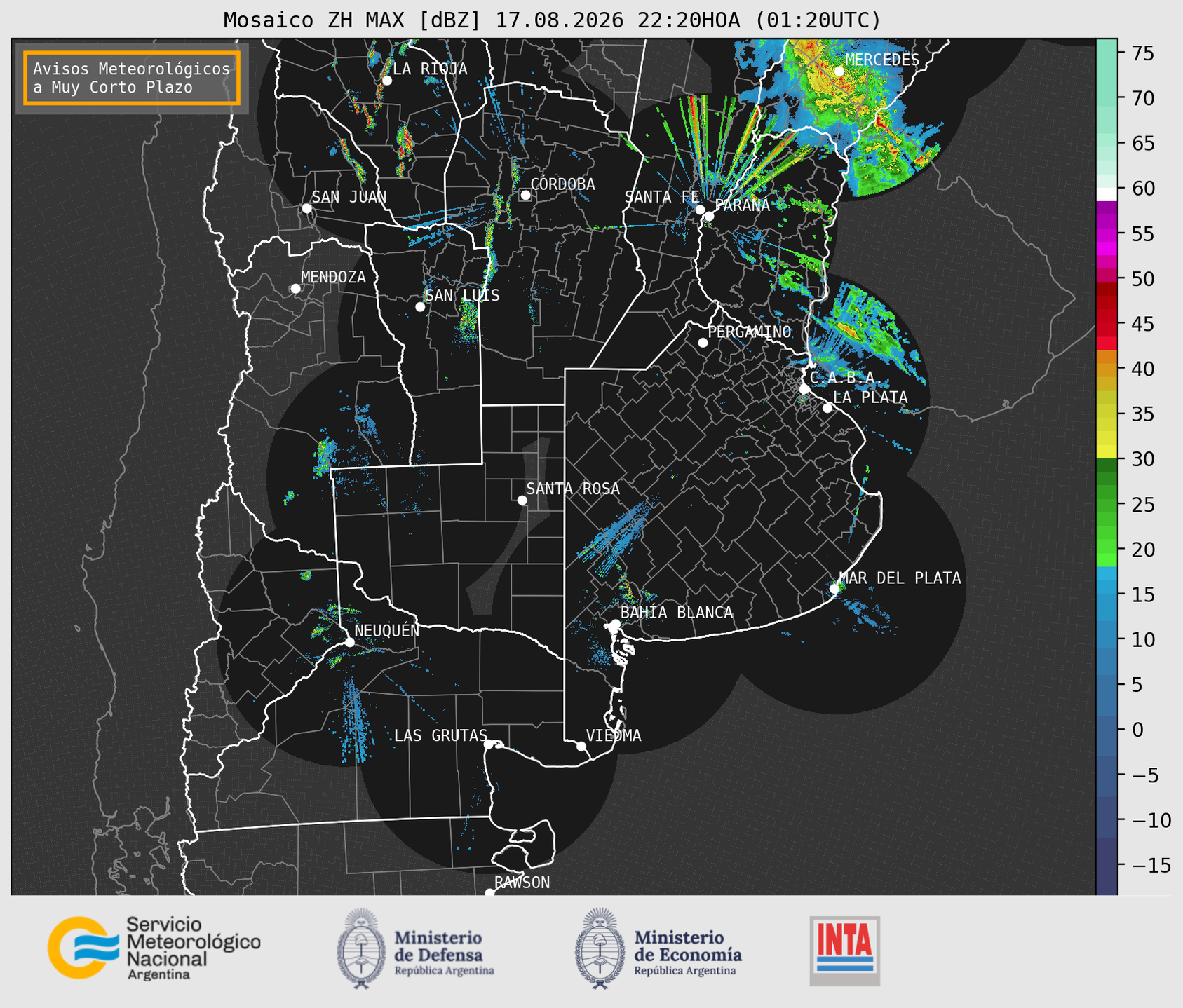The width and height of the screenshot is (1183, 1008).
Task: Click the Pergamino city marker dot
Action: coord(703,343)
